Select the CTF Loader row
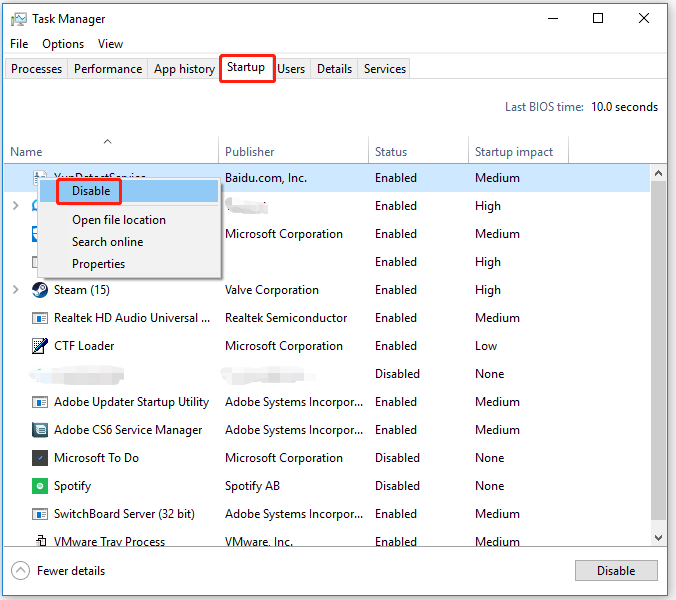The image size is (676, 600). pyautogui.click(x=327, y=346)
